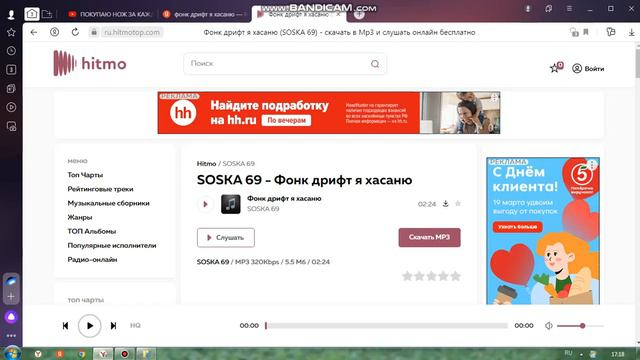The height and width of the screenshot is (360, 640).
Task: Skip to next track in player
Action: click(113, 325)
